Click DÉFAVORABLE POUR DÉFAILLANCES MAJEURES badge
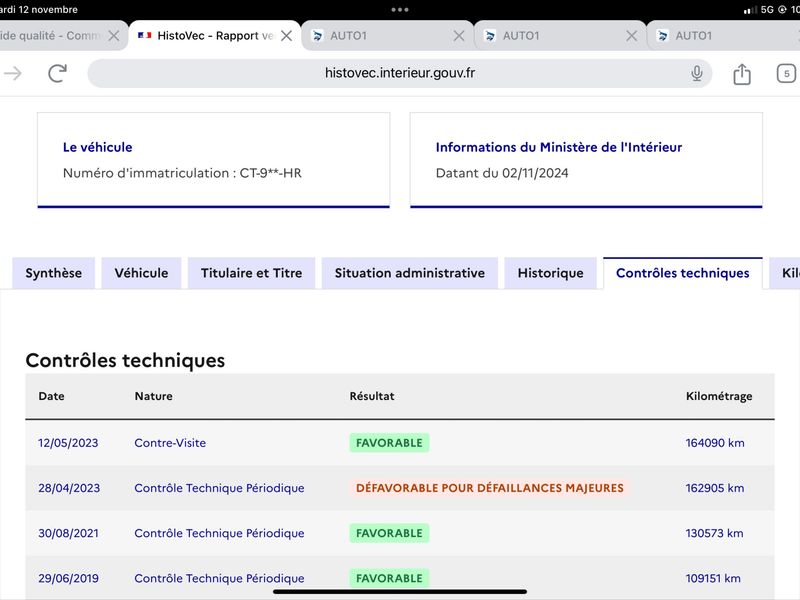This screenshot has height=600, width=800. [489, 488]
